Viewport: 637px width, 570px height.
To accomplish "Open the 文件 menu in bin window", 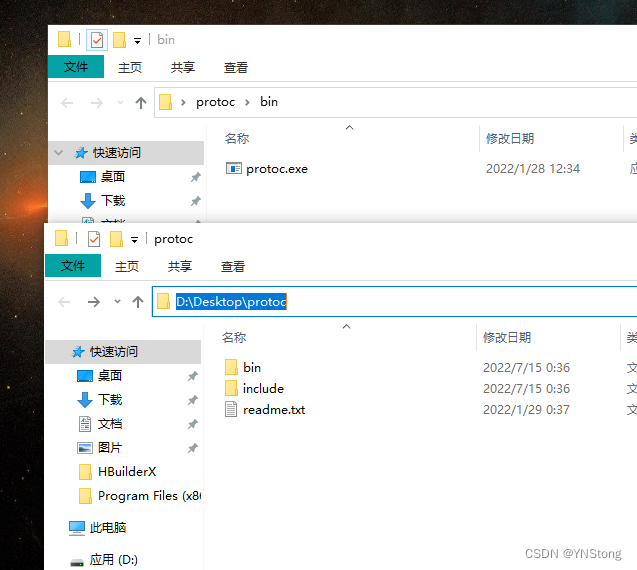I will (76, 67).
